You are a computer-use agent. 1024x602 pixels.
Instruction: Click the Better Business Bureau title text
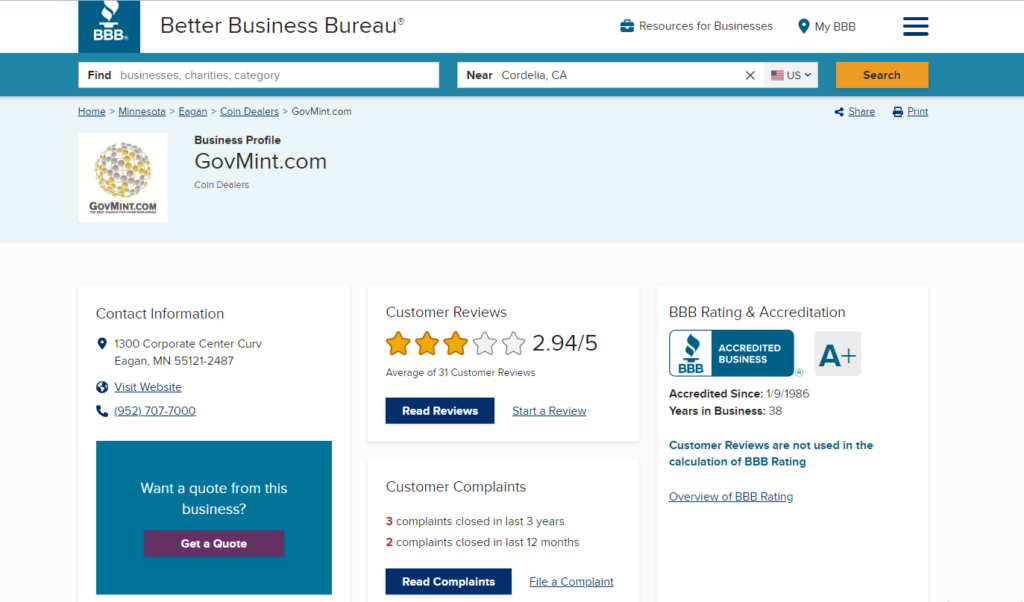282,25
